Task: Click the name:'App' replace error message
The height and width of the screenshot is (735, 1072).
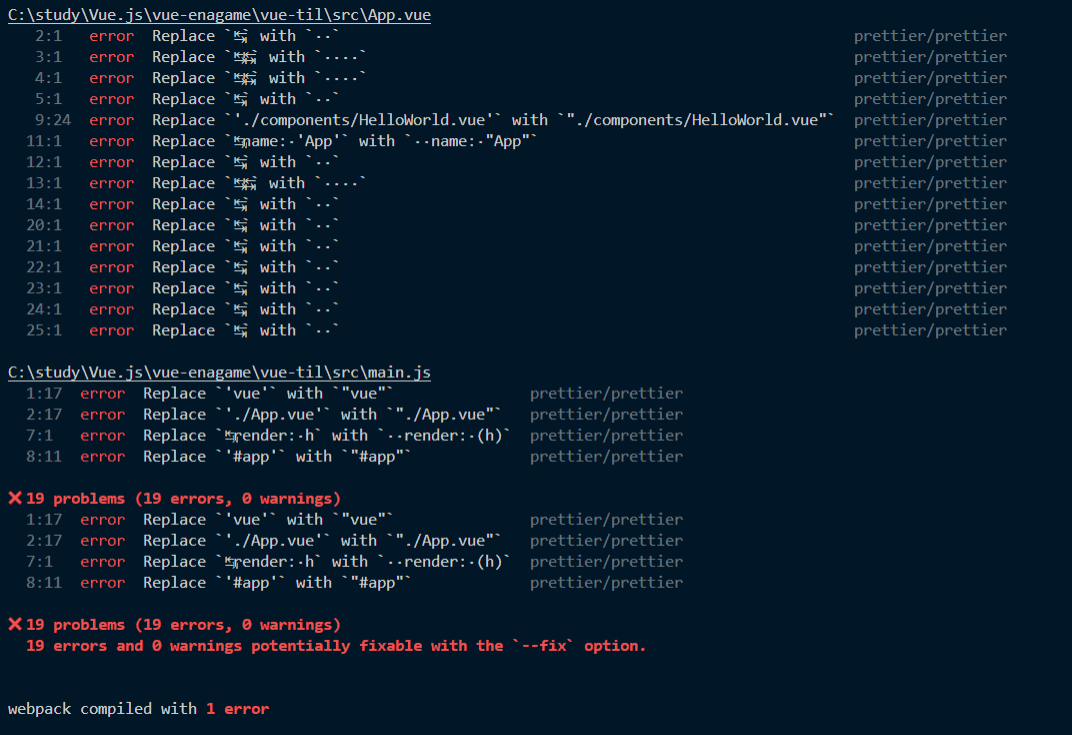Action: coord(345,141)
